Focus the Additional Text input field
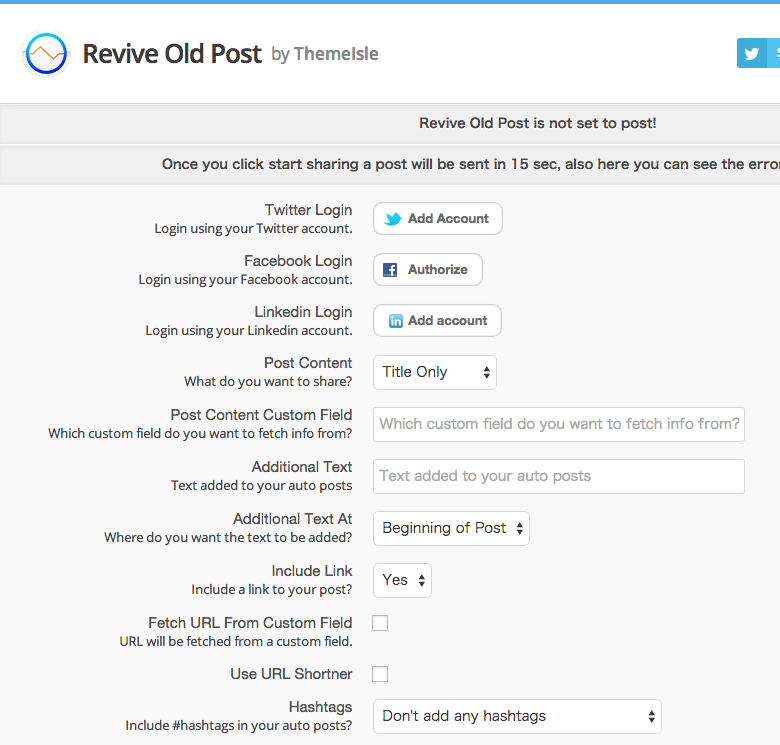The image size is (780, 745). point(559,476)
